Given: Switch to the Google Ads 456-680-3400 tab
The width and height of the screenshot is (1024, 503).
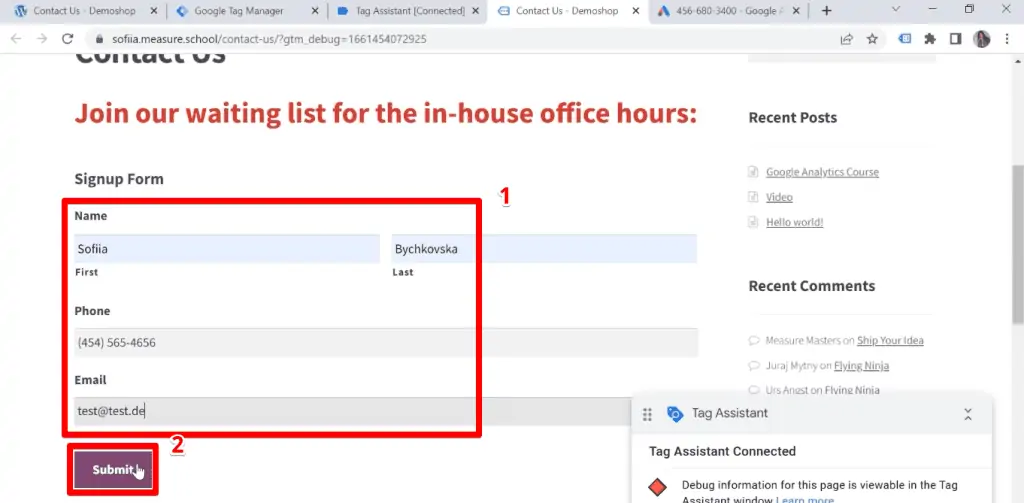Looking at the screenshot, I should [x=728, y=11].
